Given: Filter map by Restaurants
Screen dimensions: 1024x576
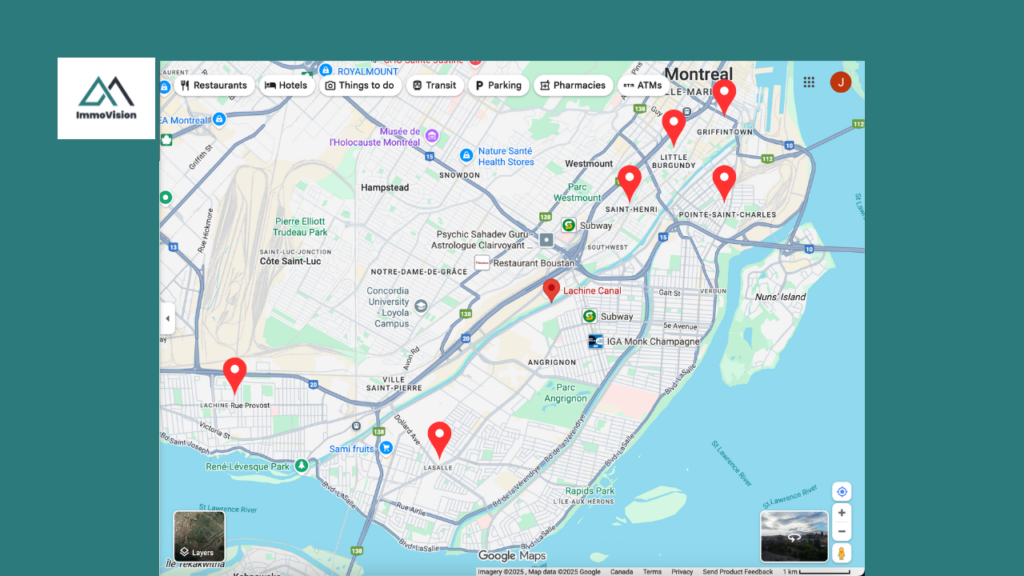Looking at the screenshot, I should 213,86.
